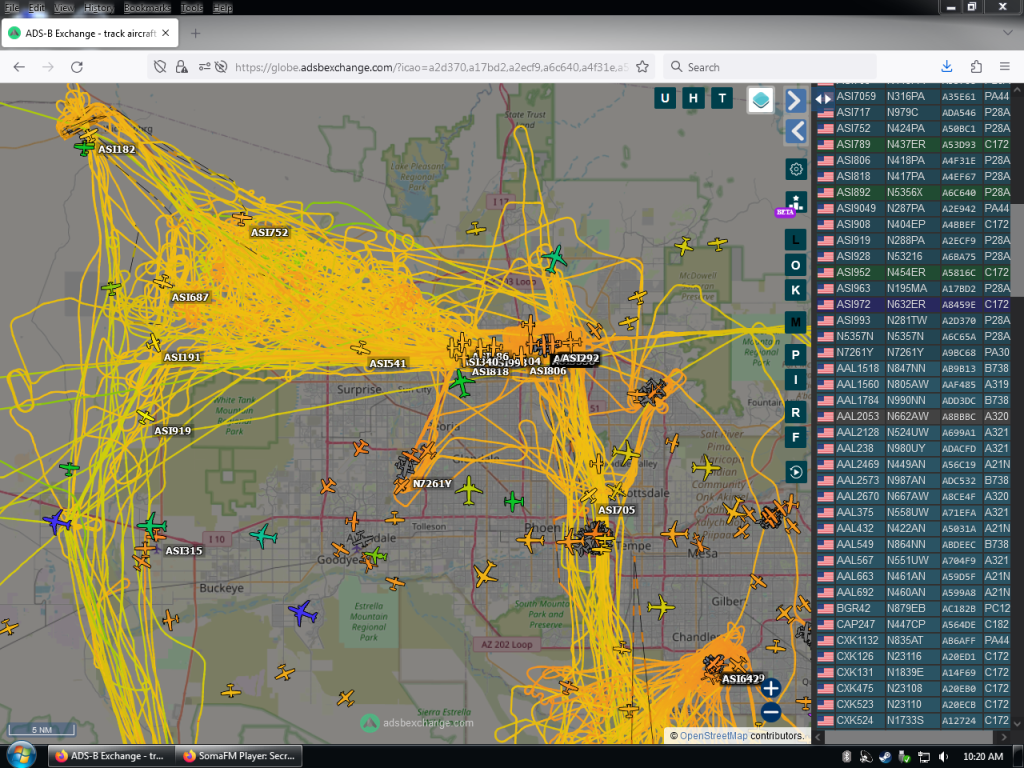Zoom in with plus button
This screenshot has height=768, width=1024.
771,688
